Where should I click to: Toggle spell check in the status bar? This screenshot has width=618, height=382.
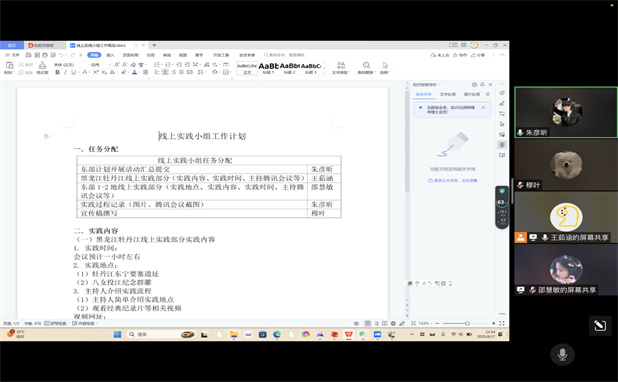[x=55, y=323]
